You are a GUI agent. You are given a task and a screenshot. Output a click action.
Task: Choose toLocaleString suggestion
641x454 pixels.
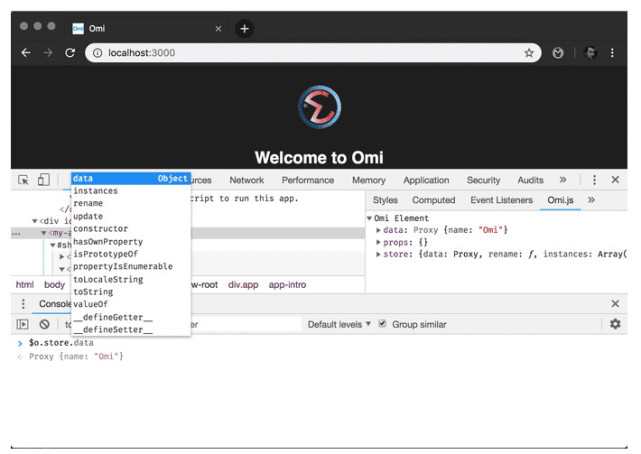pos(131,280)
